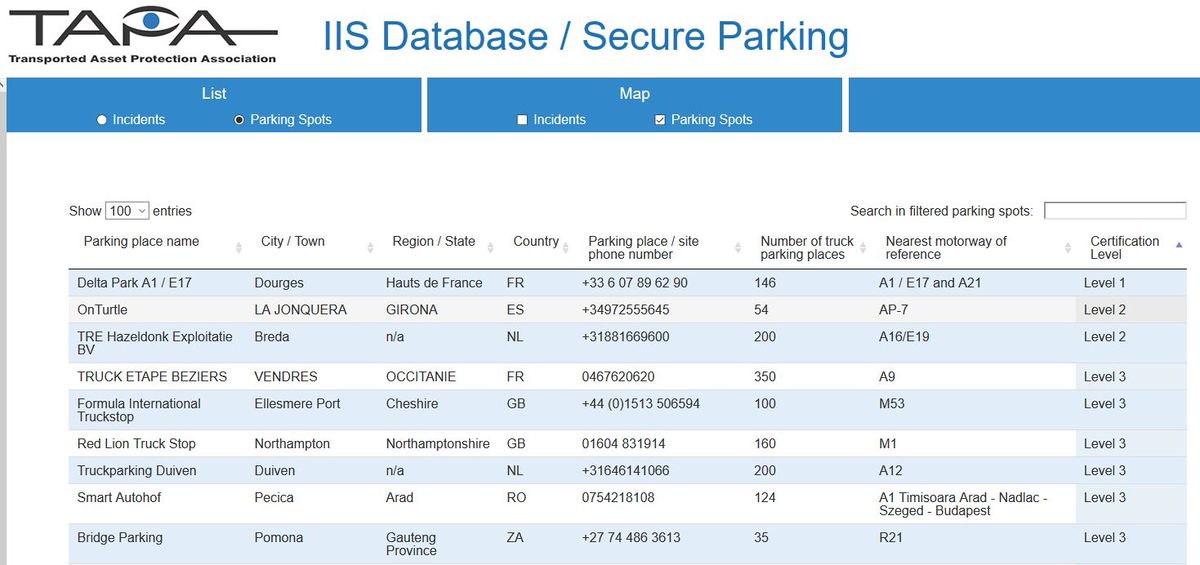Click the 350 truck parking places cell
Image resolution: width=1200 pixels, height=565 pixels.
[x=765, y=377]
